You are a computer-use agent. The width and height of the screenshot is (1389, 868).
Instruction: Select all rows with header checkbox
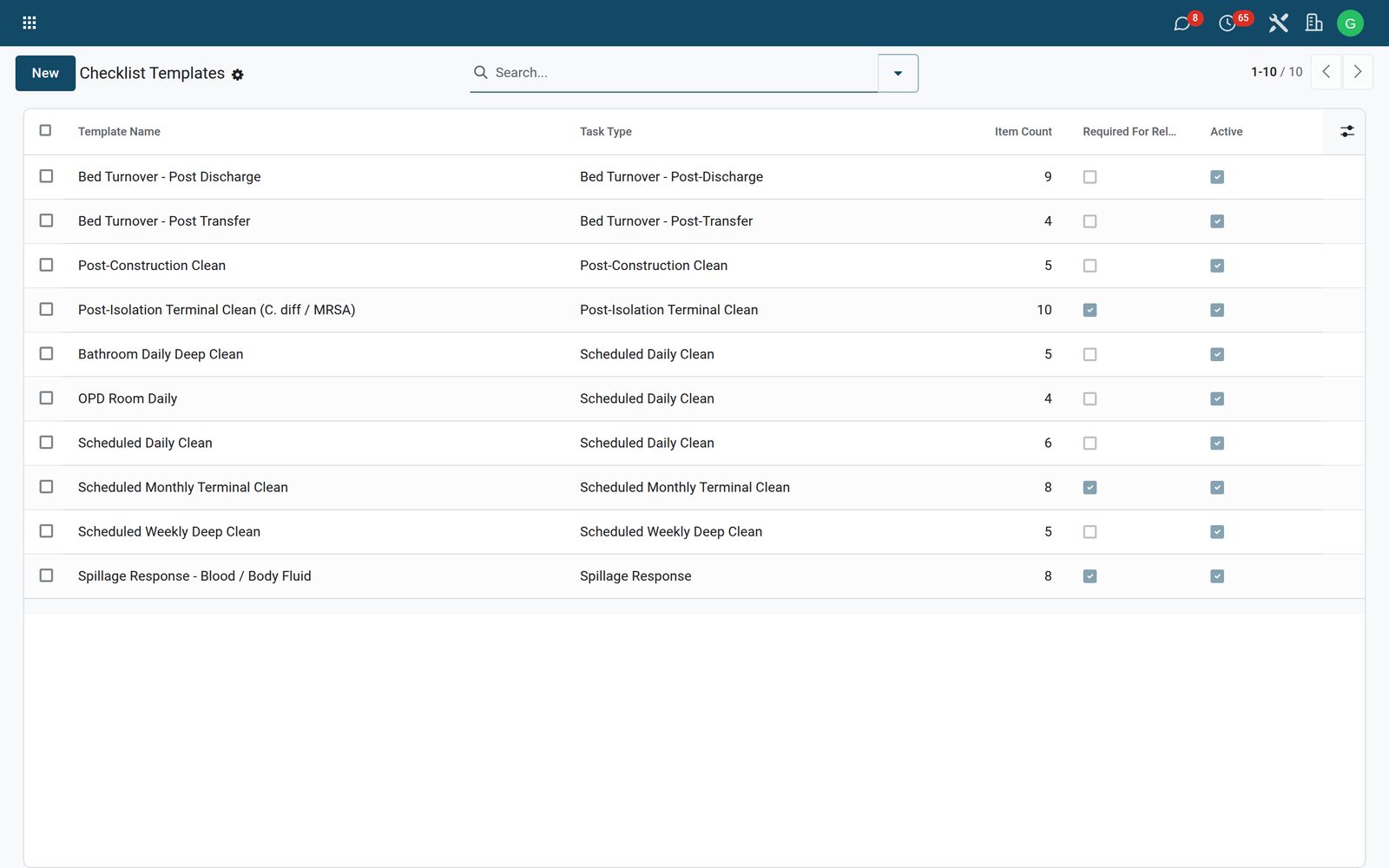(x=46, y=130)
